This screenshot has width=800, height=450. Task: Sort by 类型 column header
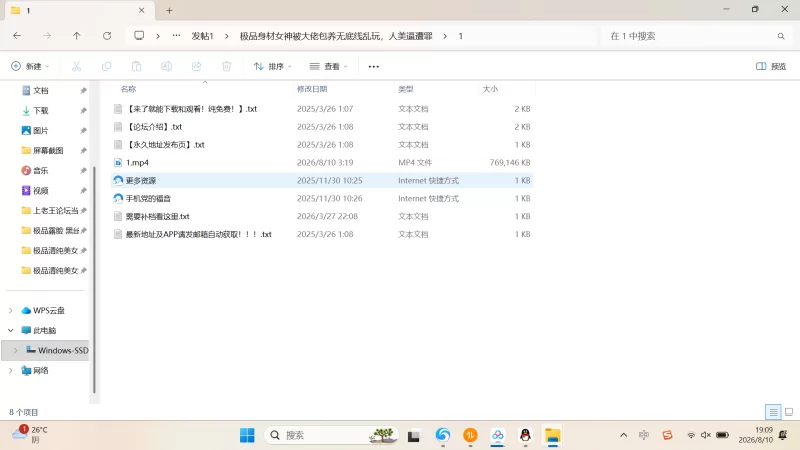click(x=406, y=89)
